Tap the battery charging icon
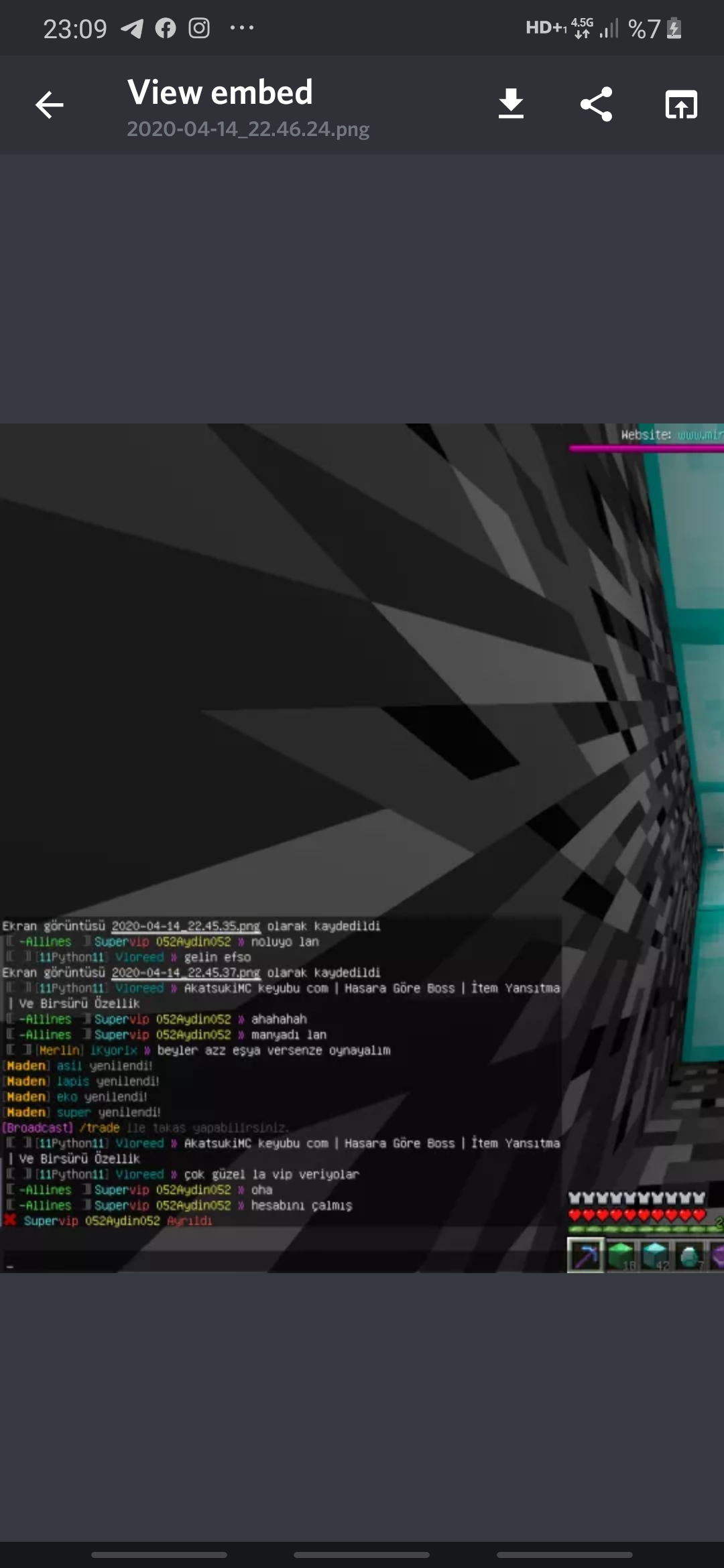724x1568 pixels. click(674, 29)
